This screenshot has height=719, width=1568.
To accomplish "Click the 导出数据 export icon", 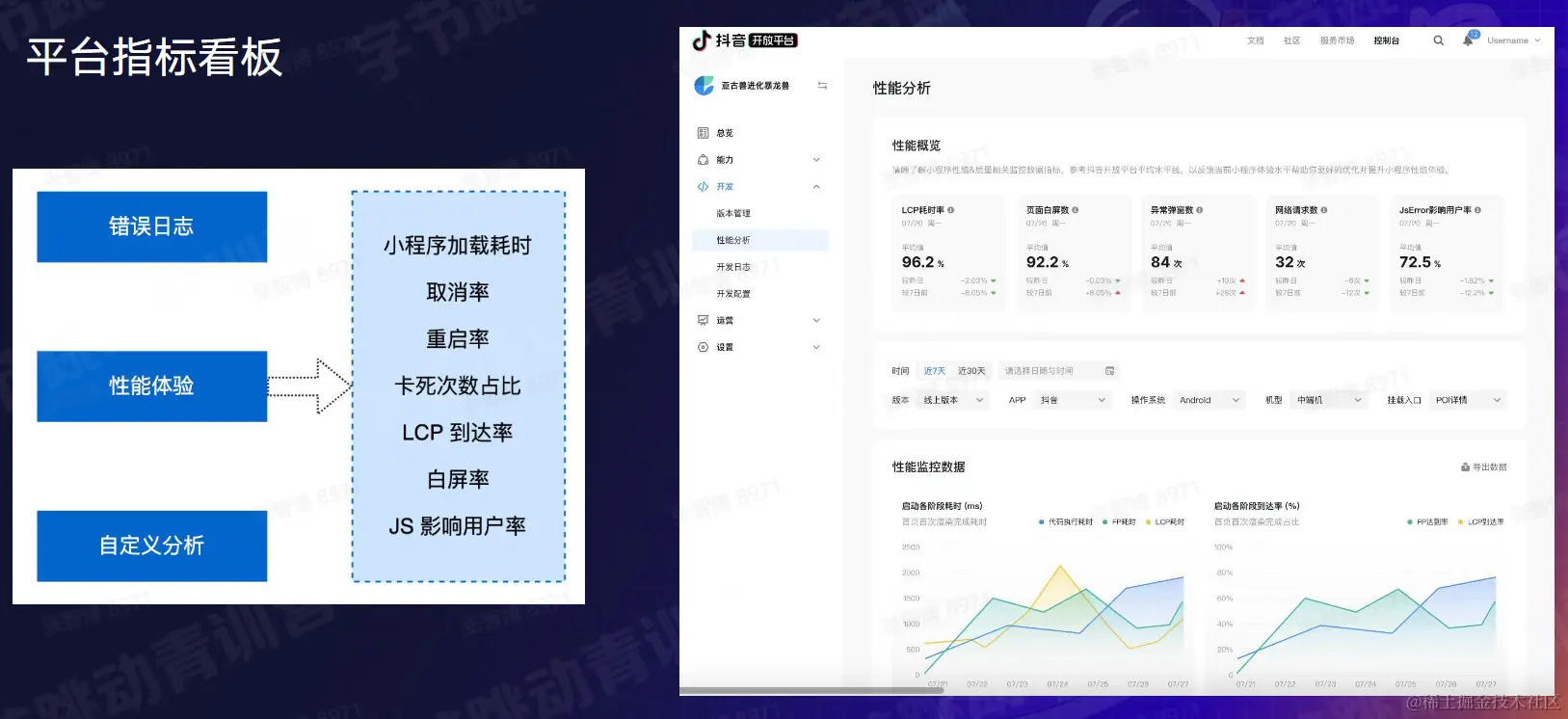I will (x=1466, y=467).
